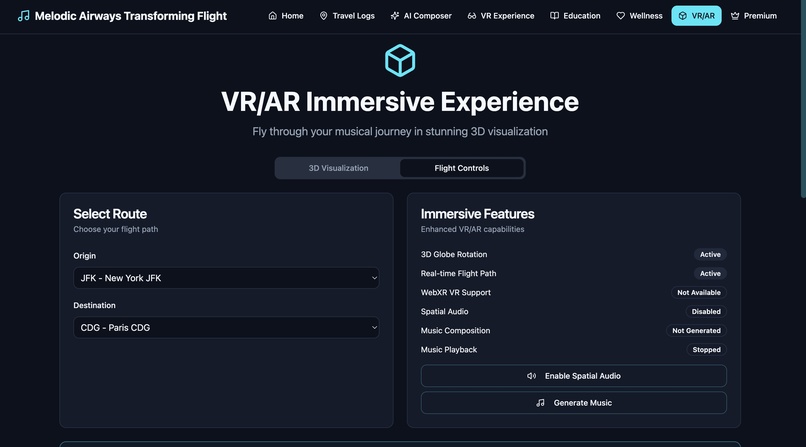Image resolution: width=806 pixels, height=447 pixels.
Task: Go to AI Composer
Action: pyautogui.click(x=421, y=16)
